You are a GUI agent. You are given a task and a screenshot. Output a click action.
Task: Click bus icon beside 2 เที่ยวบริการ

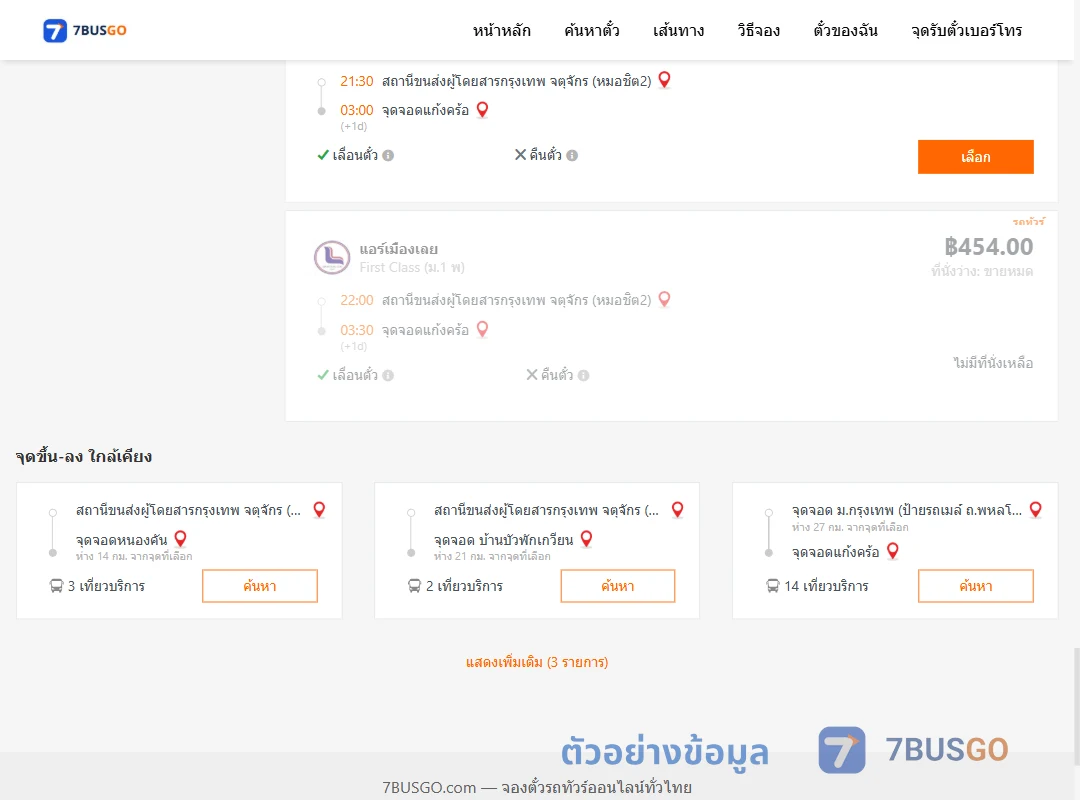pyautogui.click(x=414, y=586)
